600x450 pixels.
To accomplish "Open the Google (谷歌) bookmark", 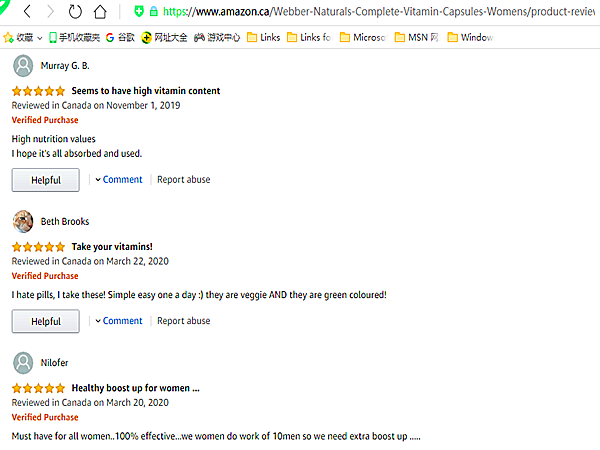I will [x=120, y=38].
